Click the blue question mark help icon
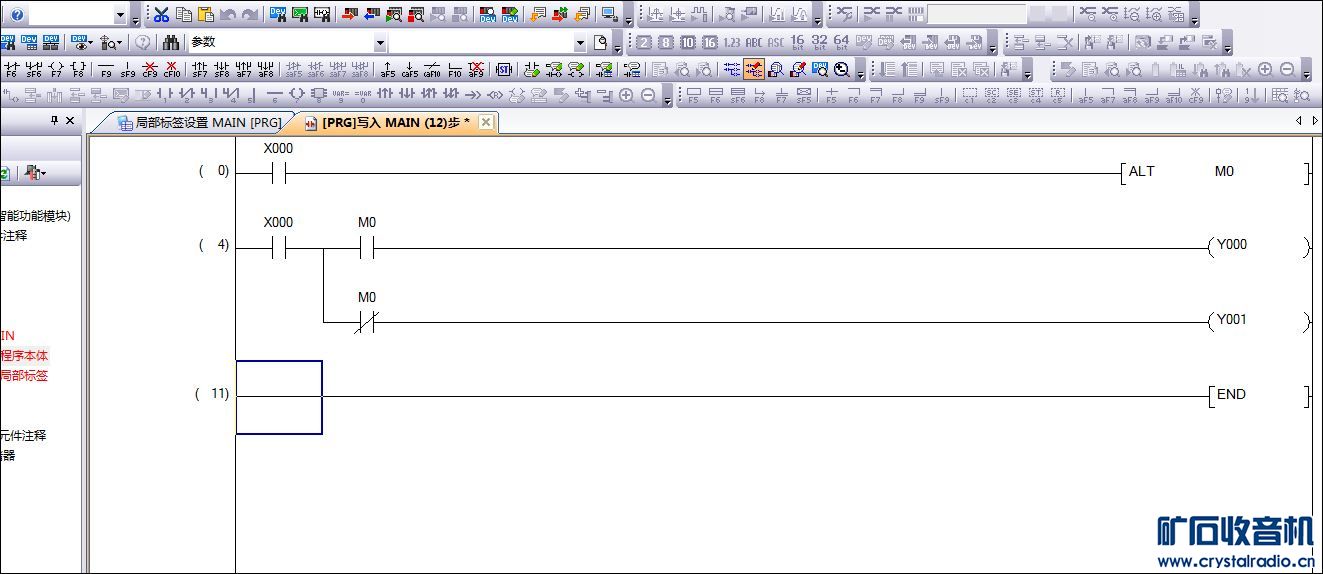Screen dimensions: 1323x574 click(17, 14)
